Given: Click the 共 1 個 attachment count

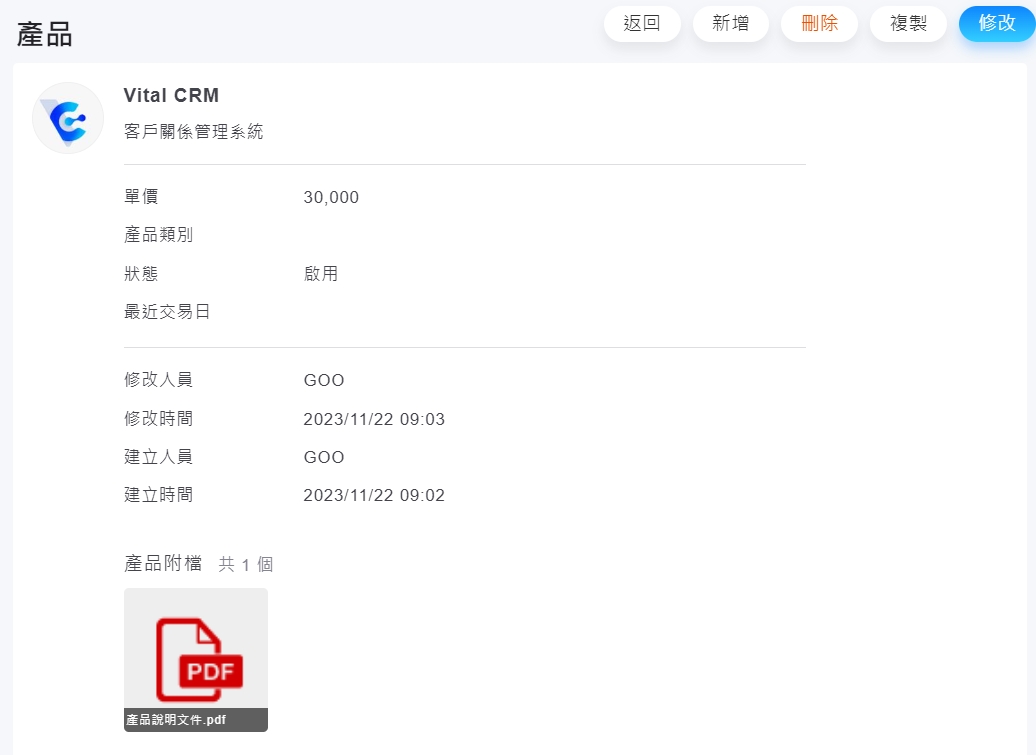Looking at the screenshot, I should click(x=245, y=564).
